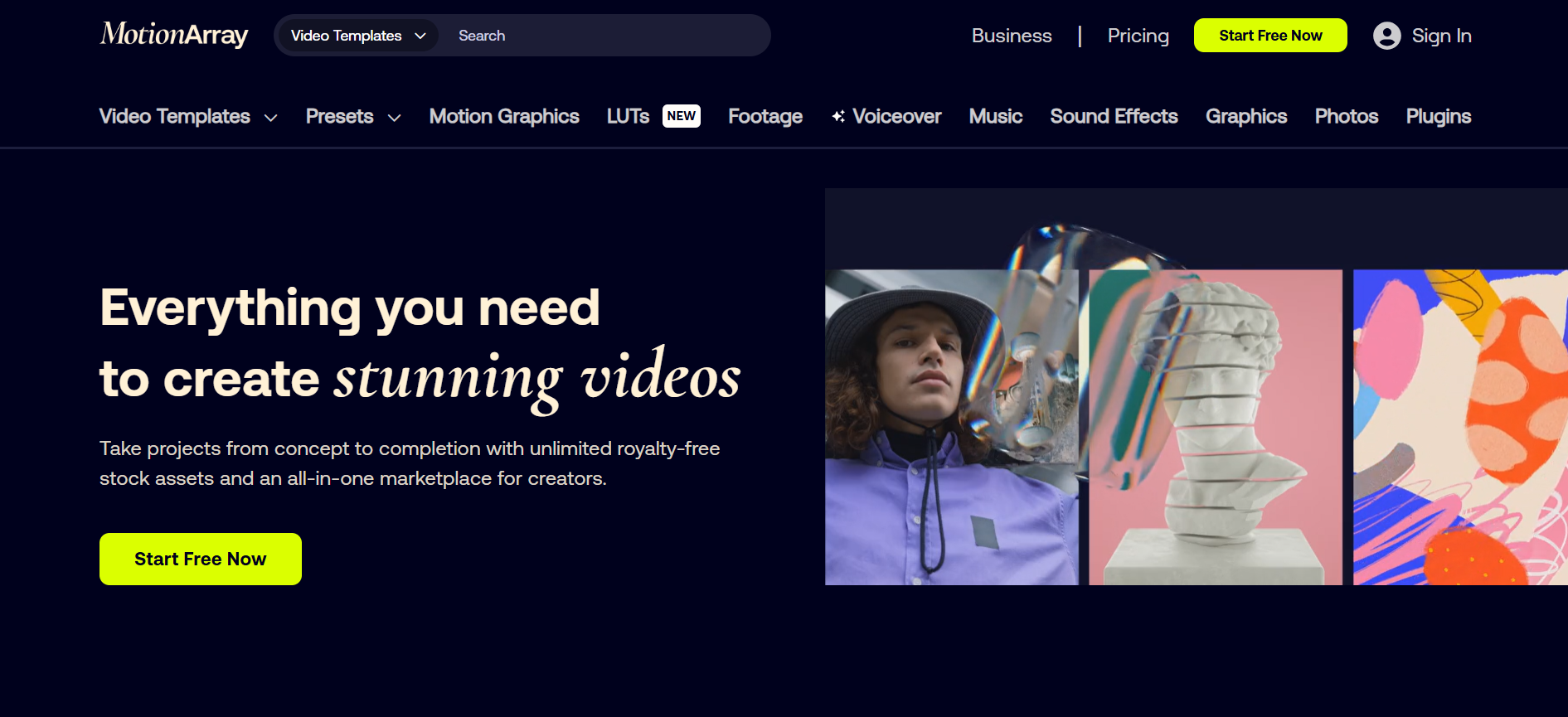The height and width of the screenshot is (717, 1568).
Task: Go to Music section
Action: (996, 116)
